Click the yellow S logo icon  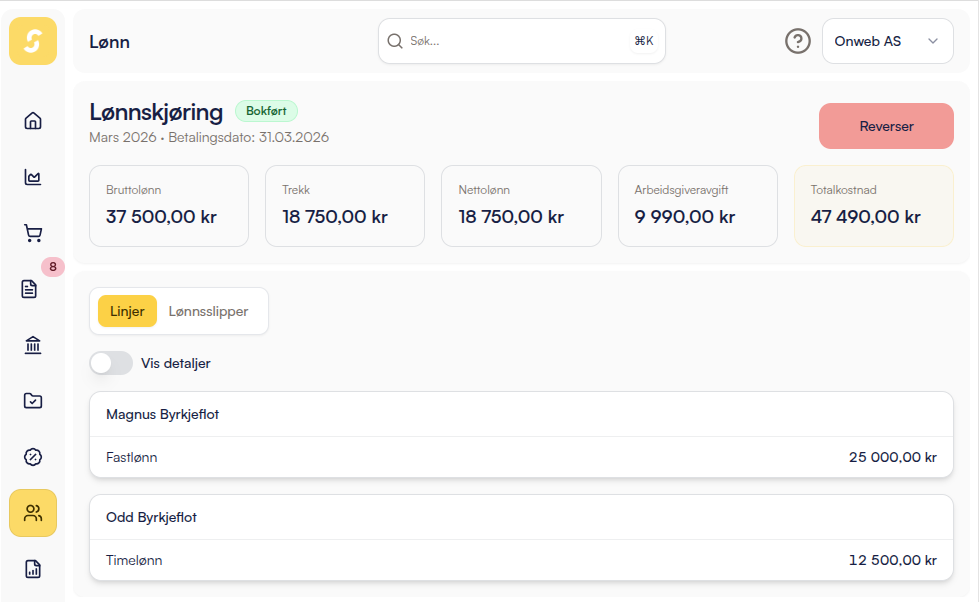(x=33, y=41)
